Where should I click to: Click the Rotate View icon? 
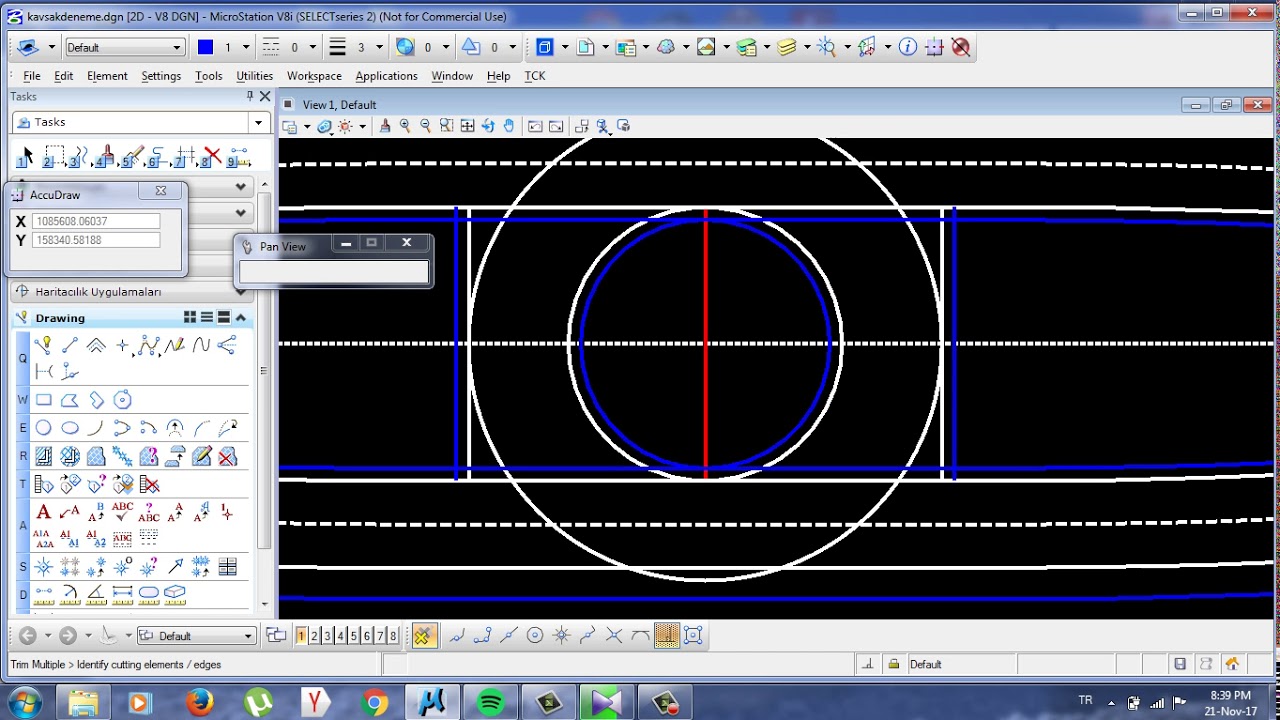pos(488,126)
